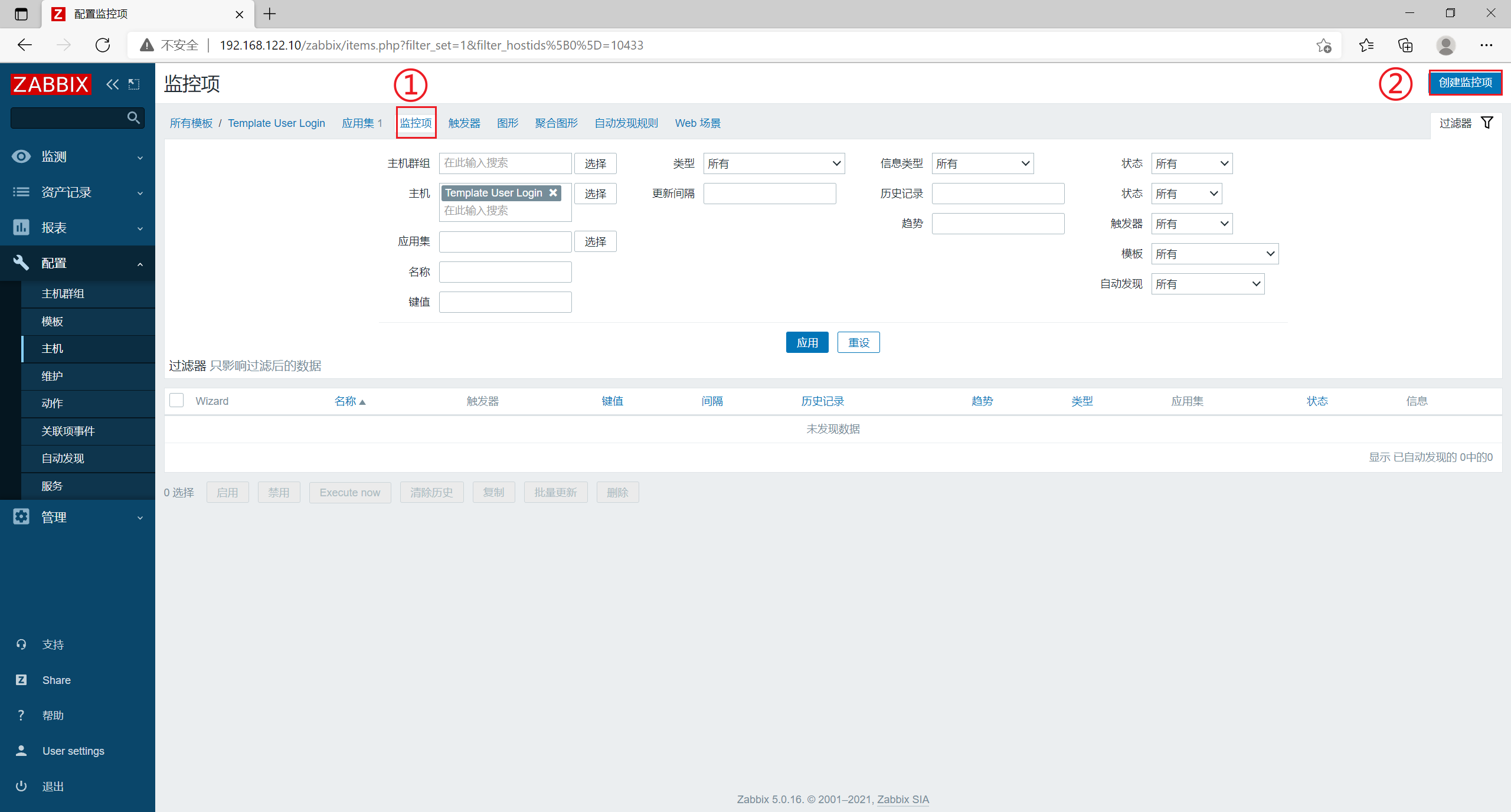This screenshot has width=1511, height=812.
Task: Collapse the 配置 configuration menu
Action: pyautogui.click(x=77, y=263)
